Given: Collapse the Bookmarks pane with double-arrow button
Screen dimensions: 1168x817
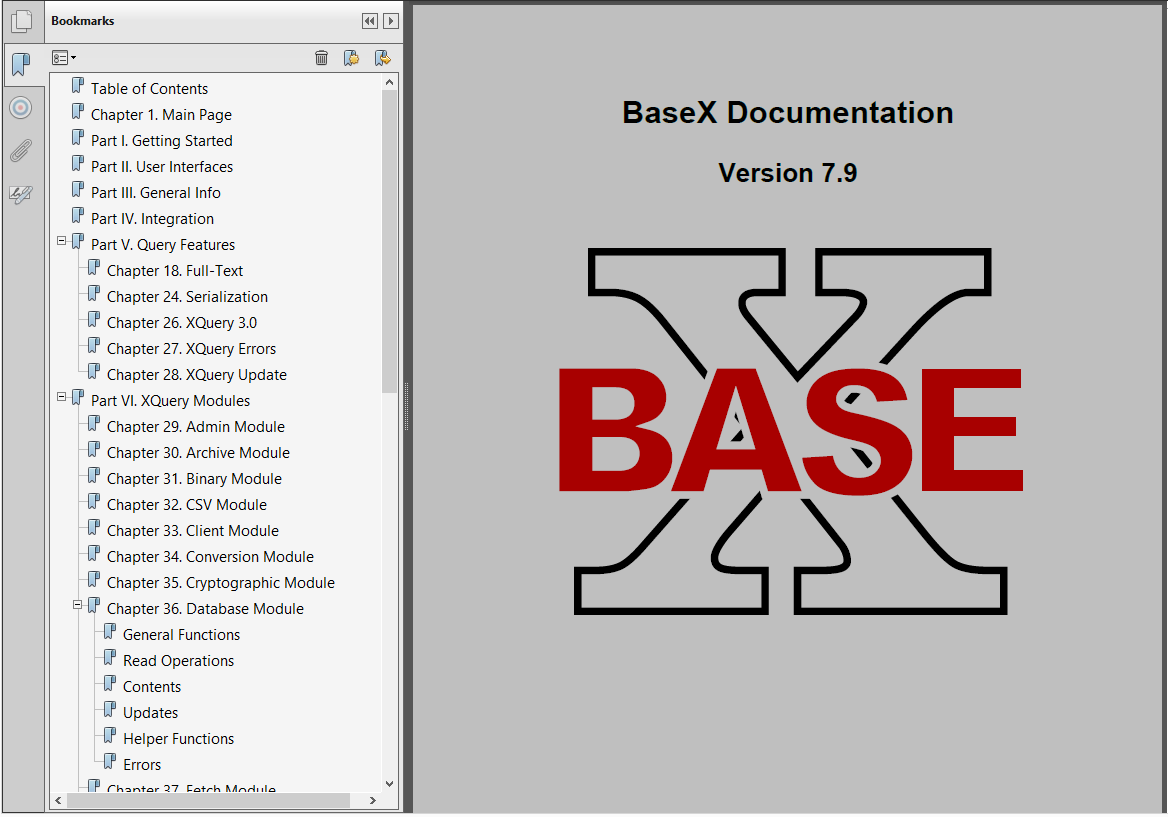Looking at the screenshot, I should click(369, 21).
